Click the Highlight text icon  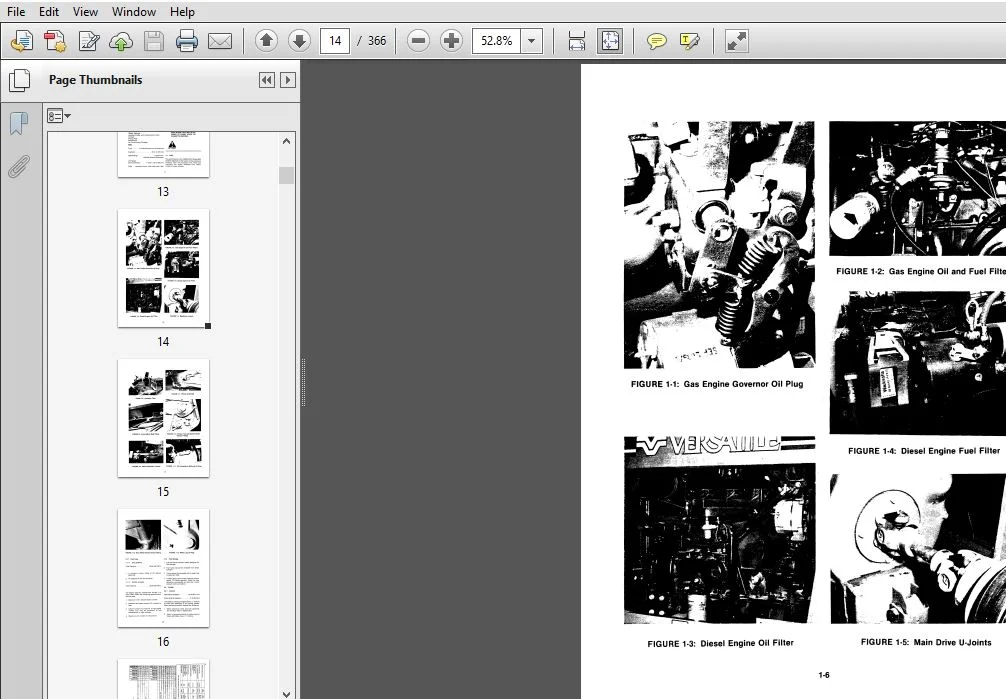pos(690,41)
